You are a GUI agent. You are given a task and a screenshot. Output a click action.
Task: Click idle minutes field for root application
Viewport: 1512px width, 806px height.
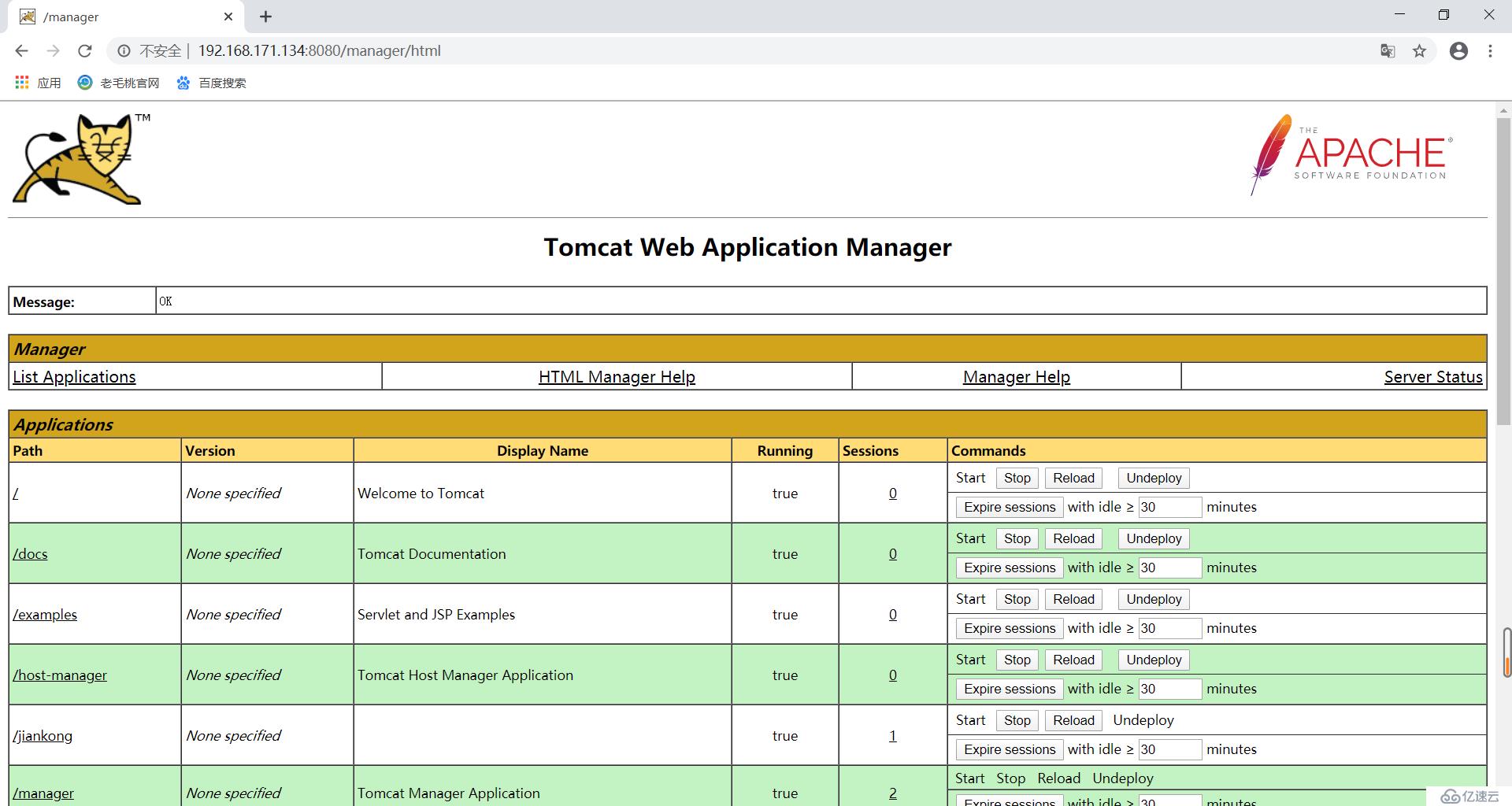point(1169,507)
